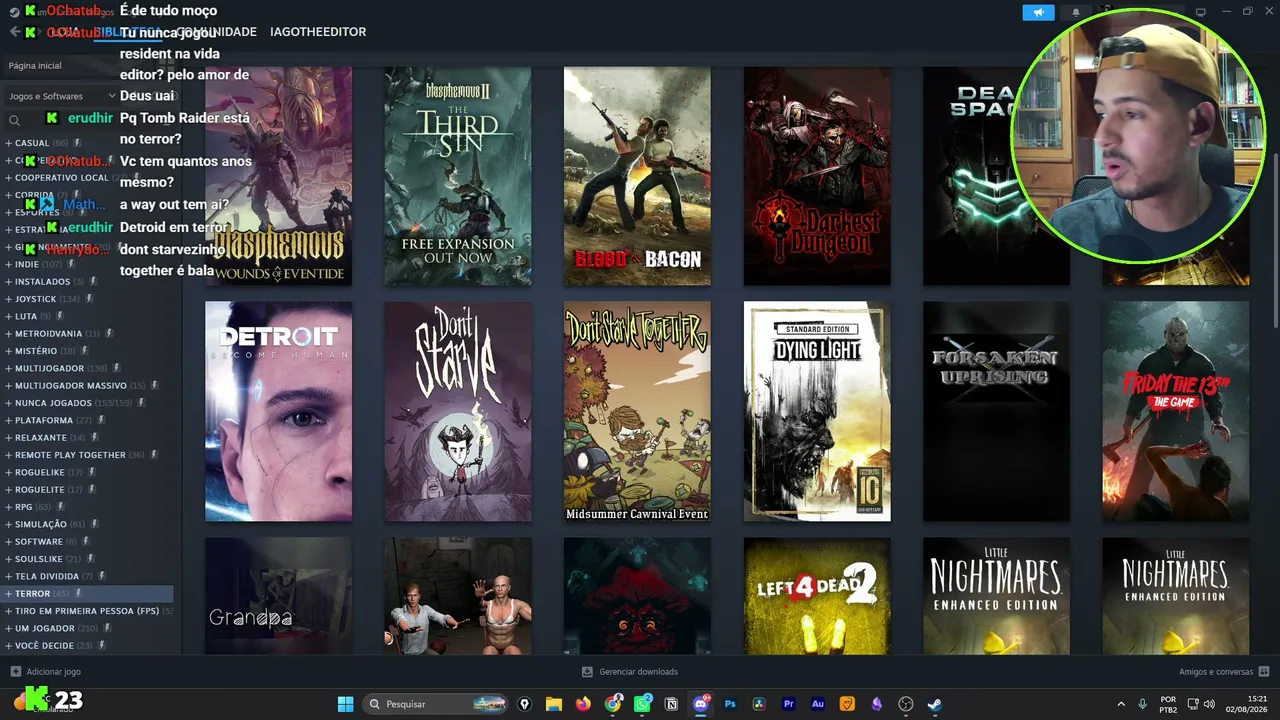
Task: Open DaVinci Resolve from the taskbar
Action: (759, 704)
